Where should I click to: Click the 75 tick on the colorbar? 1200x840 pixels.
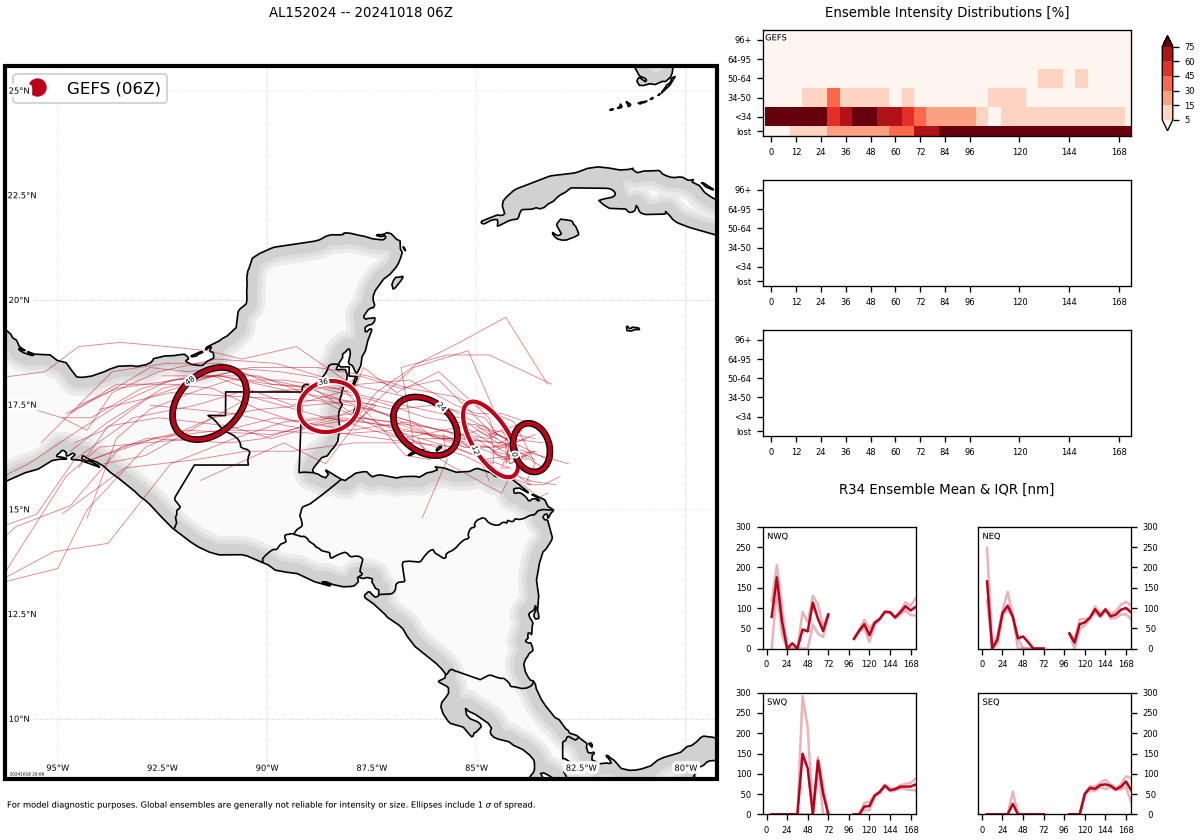(1189, 47)
